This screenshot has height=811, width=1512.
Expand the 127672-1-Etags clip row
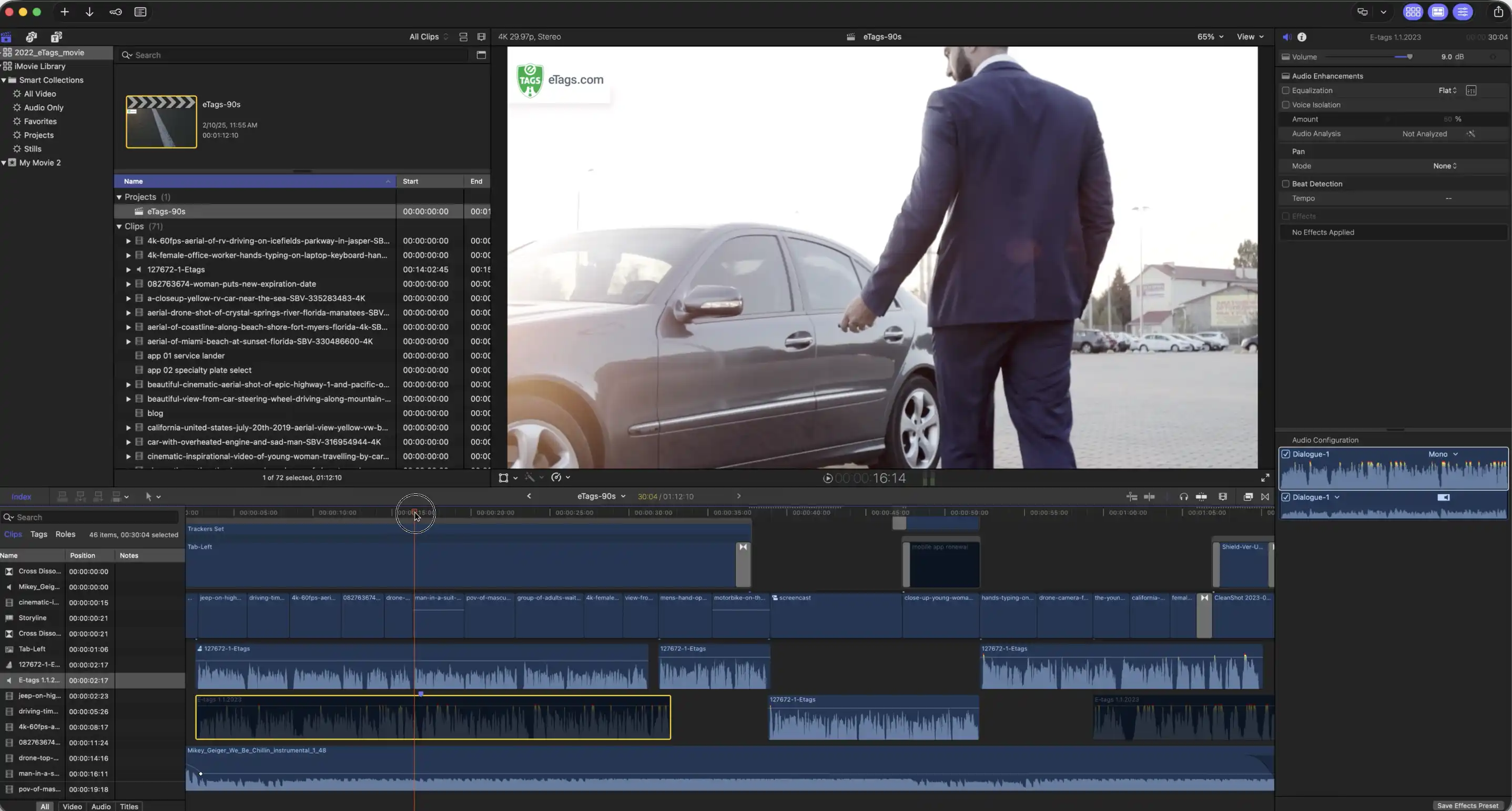click(128, 270)
